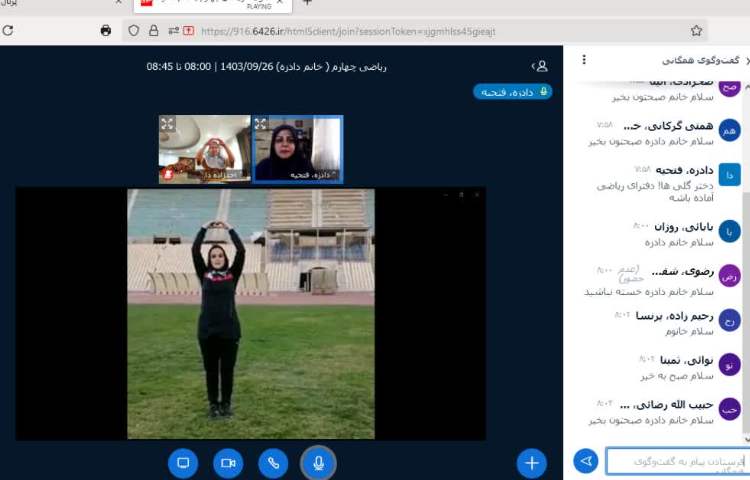Click the exercise presentation image
This screenshot has width=750, height=480.
[x=250, y=313]
